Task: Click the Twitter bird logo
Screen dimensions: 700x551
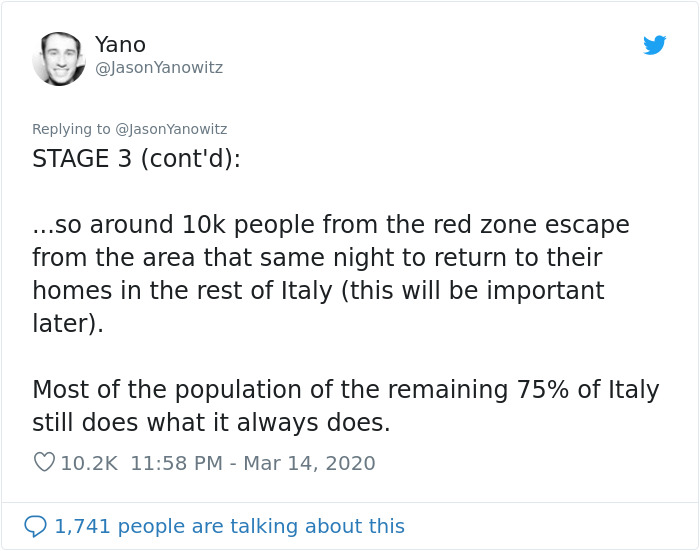Action: (x=655, y=45)
